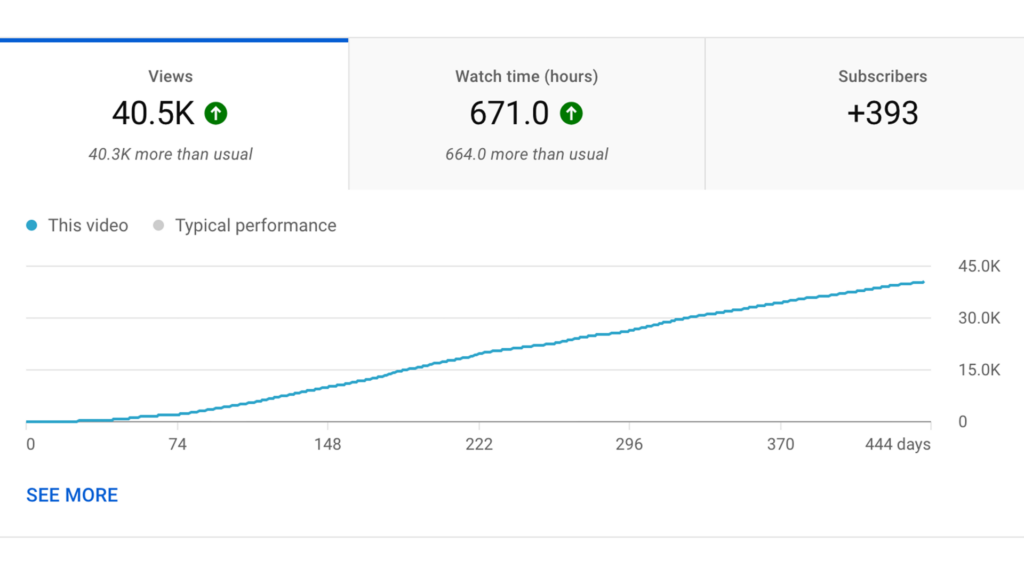1024x576 pixels.
Task: Click the 40.5K views count
Action: [153, 114]
